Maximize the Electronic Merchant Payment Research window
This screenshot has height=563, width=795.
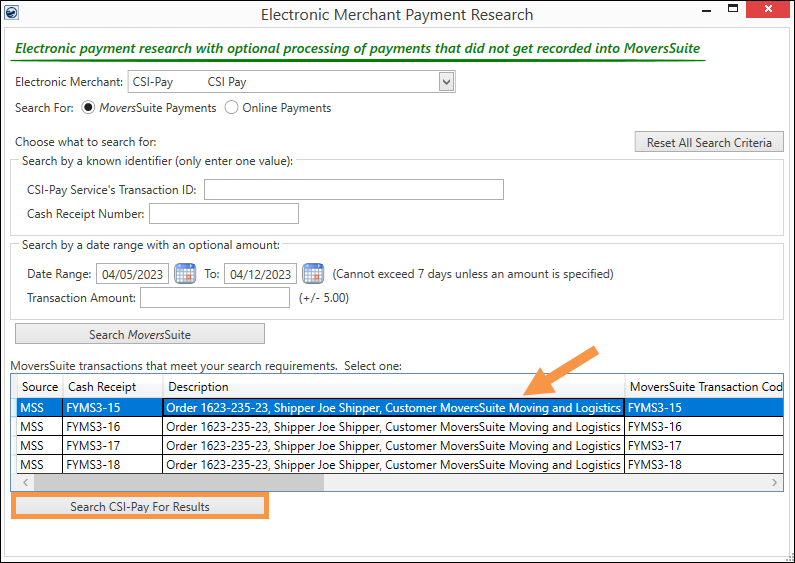pos(733,9)
